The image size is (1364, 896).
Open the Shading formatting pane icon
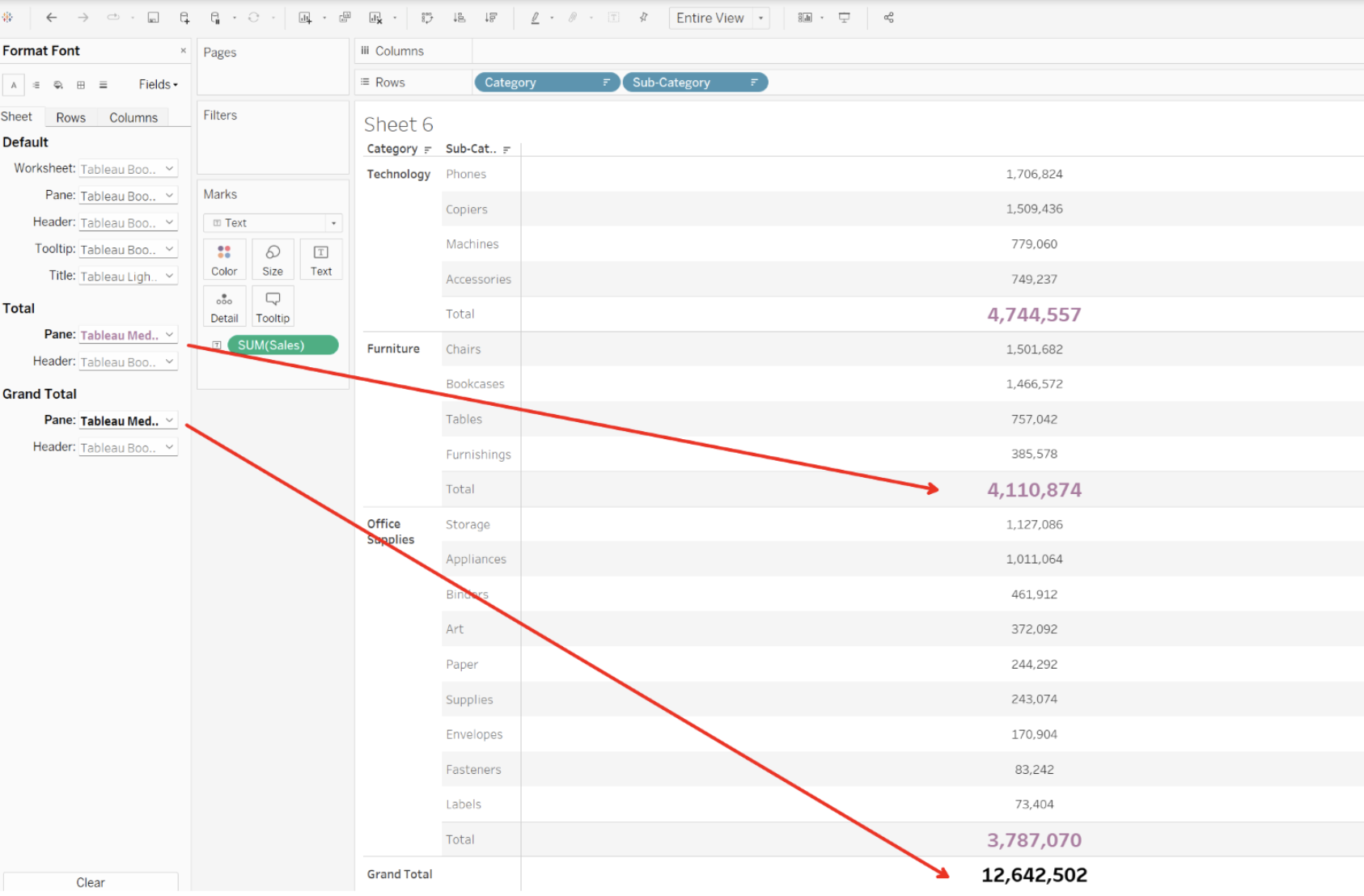(57, 84)
